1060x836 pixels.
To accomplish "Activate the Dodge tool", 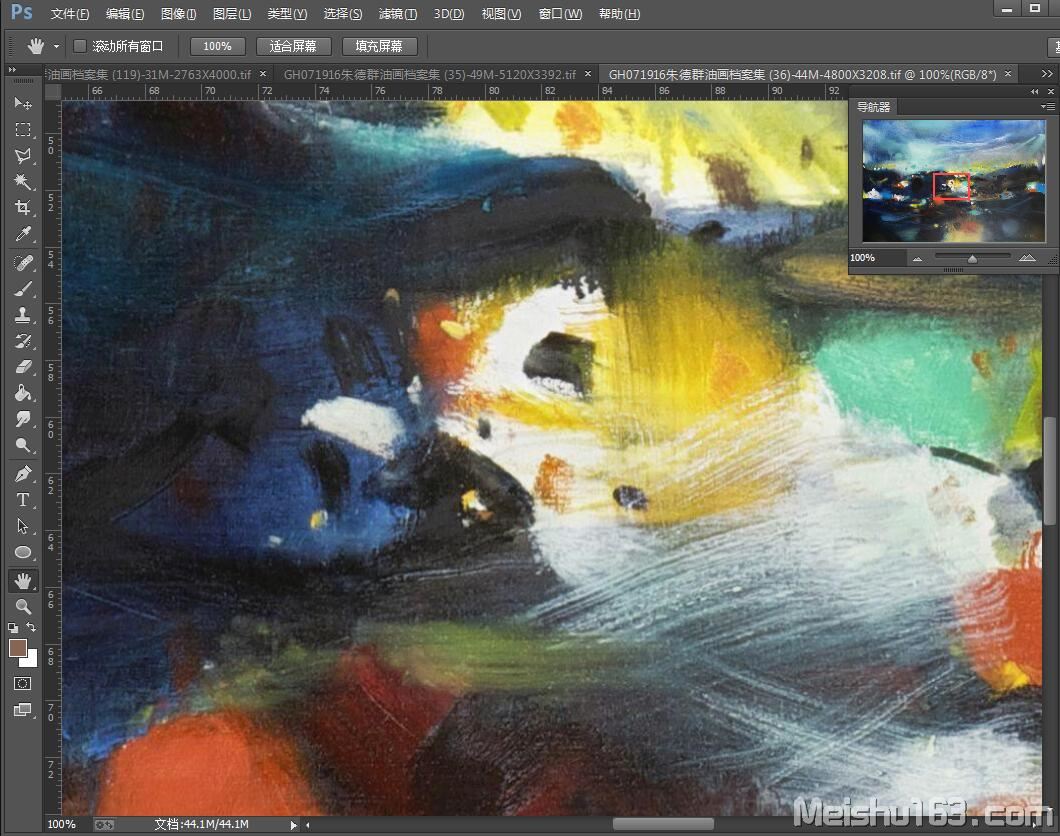I will click(x=23, y=445).
